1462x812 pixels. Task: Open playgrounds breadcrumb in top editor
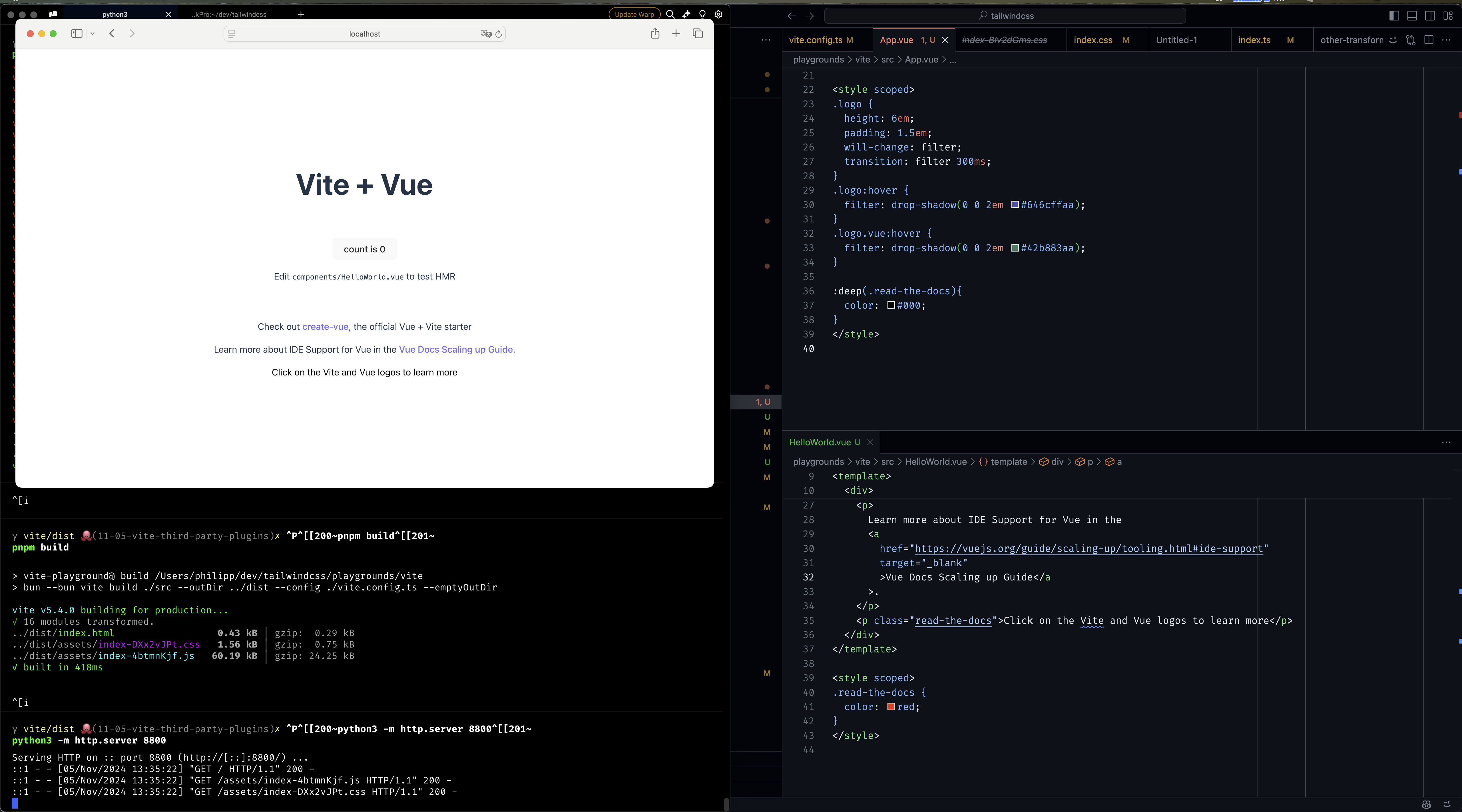coord(818,60)
